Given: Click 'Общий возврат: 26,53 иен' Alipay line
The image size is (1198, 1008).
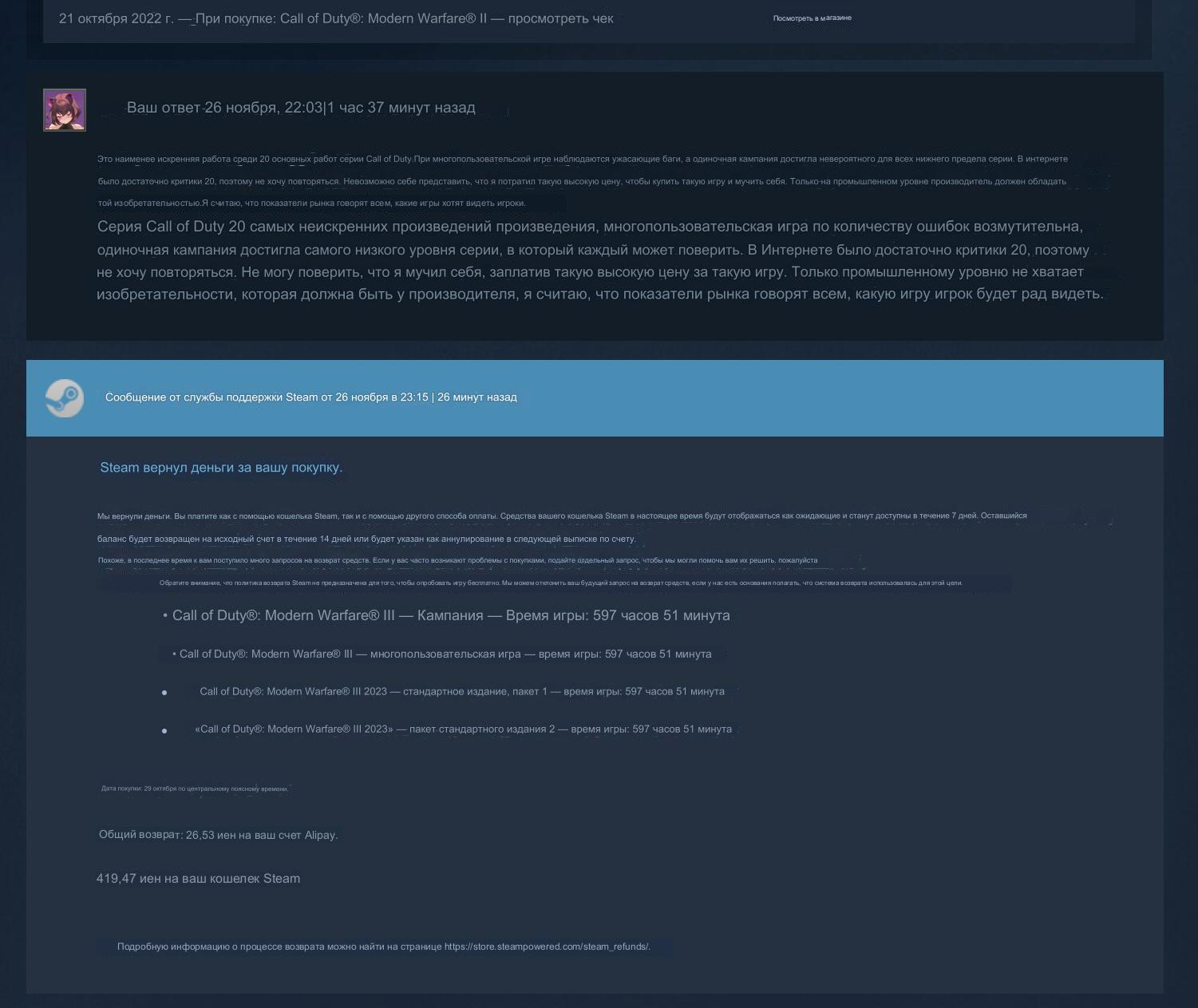Looking at the screenshot, I should pos(218,835).
